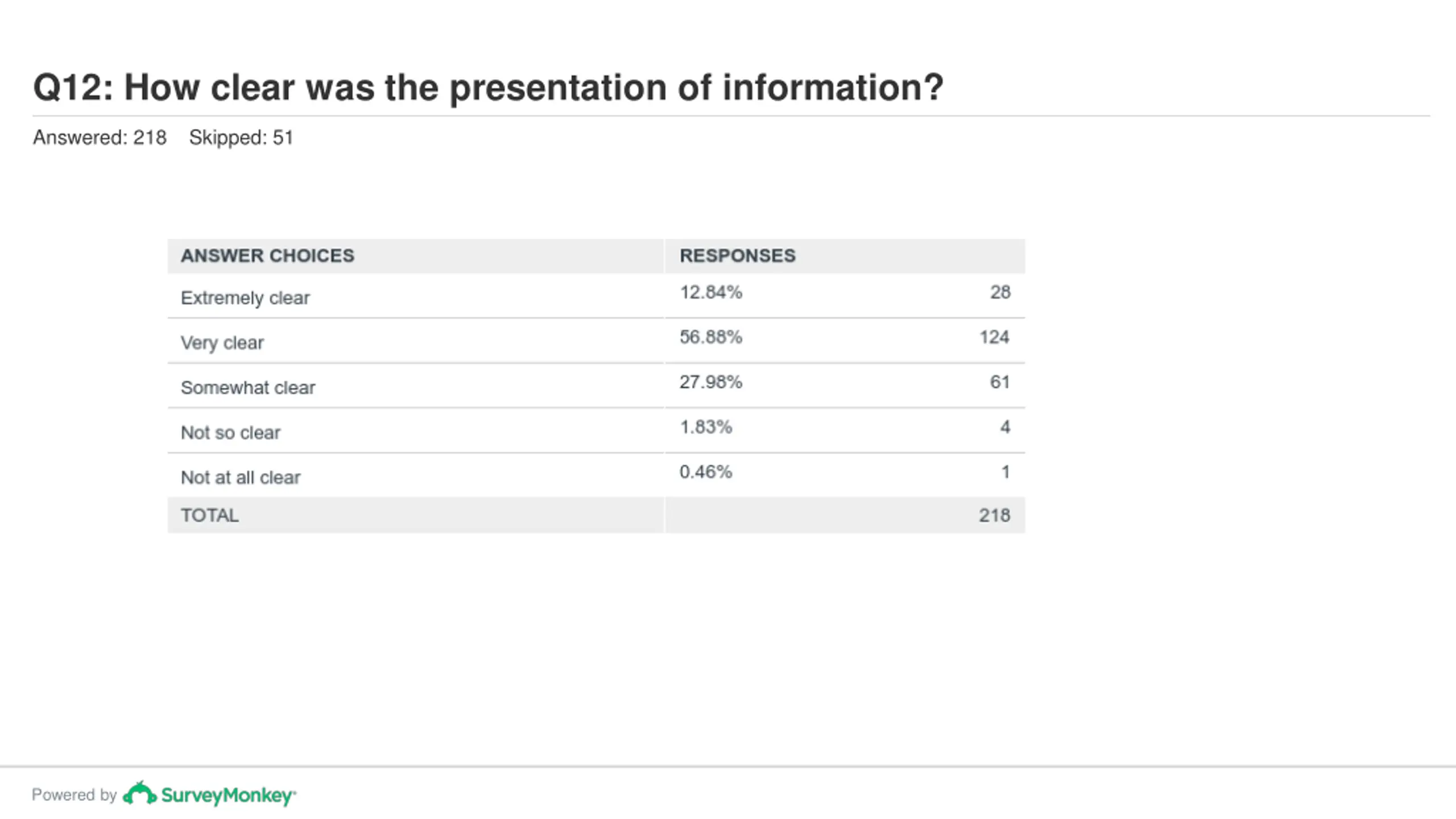The height and width of the screenshot is (819, 1456).
Task: Click the Powered by text
Action: 74,795
